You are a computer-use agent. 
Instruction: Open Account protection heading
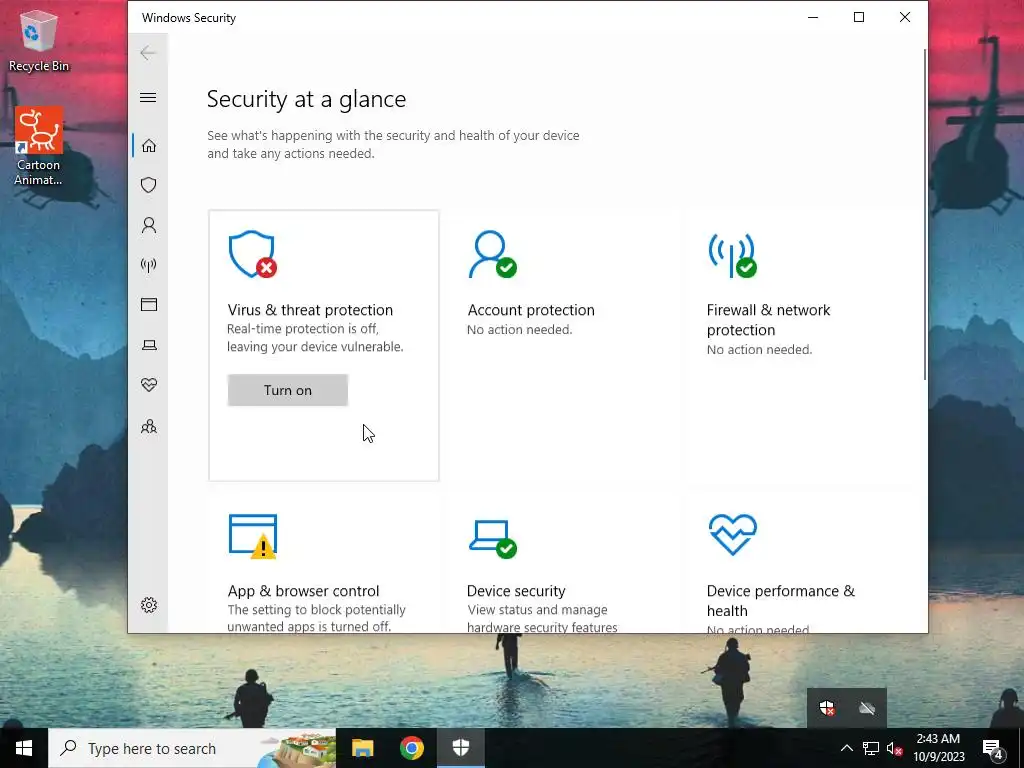pos(531,310)
